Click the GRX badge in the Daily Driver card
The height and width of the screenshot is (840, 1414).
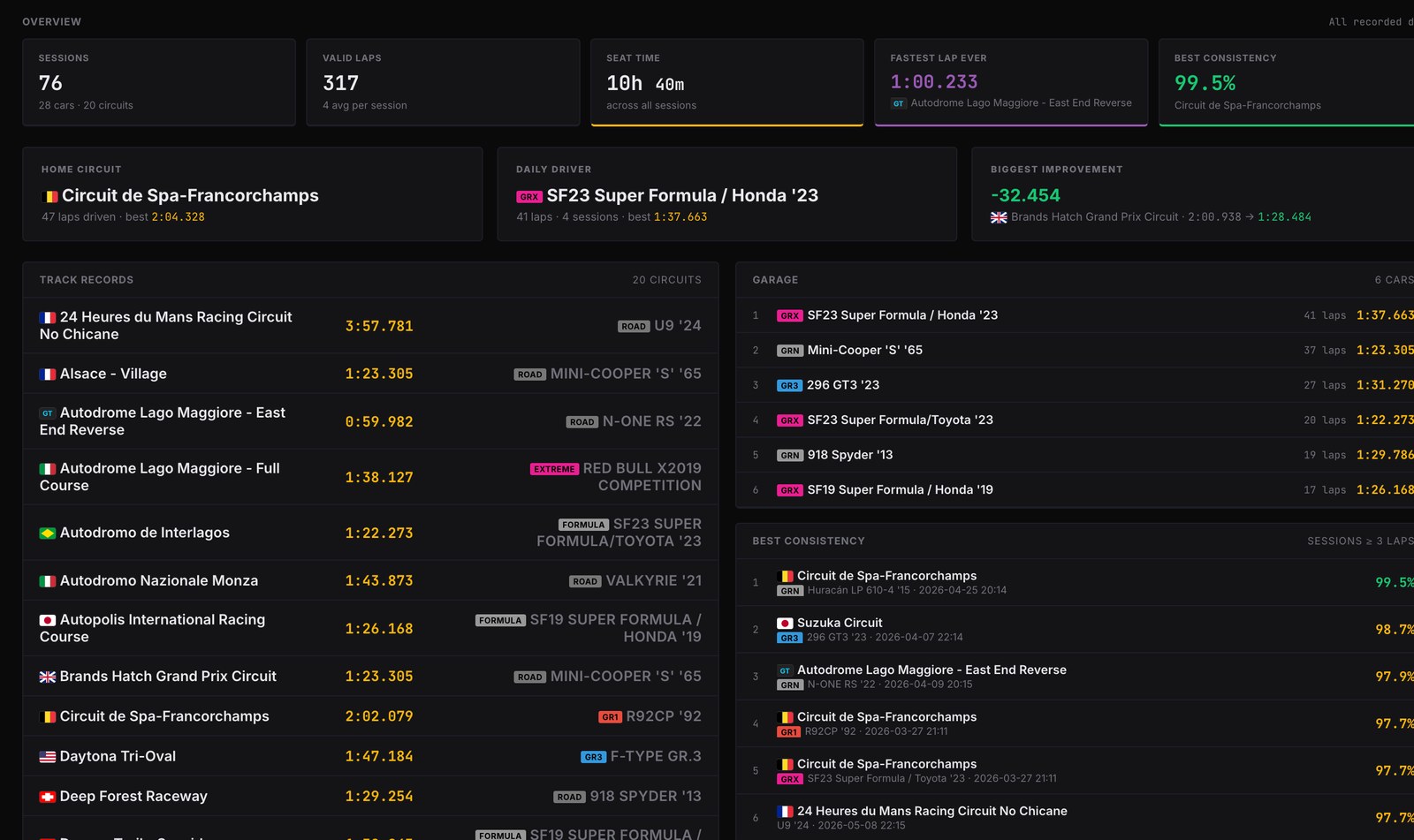pyautogui.click(x=529, y=197)
